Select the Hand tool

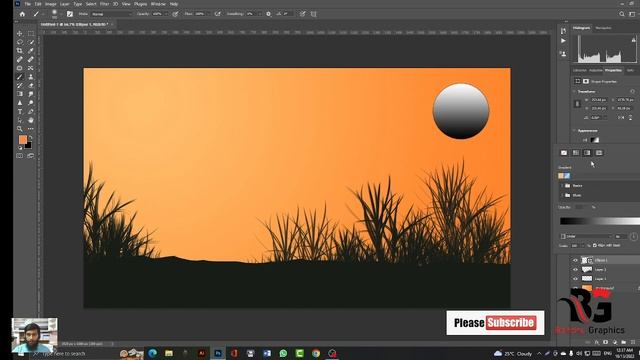[31, 120]
